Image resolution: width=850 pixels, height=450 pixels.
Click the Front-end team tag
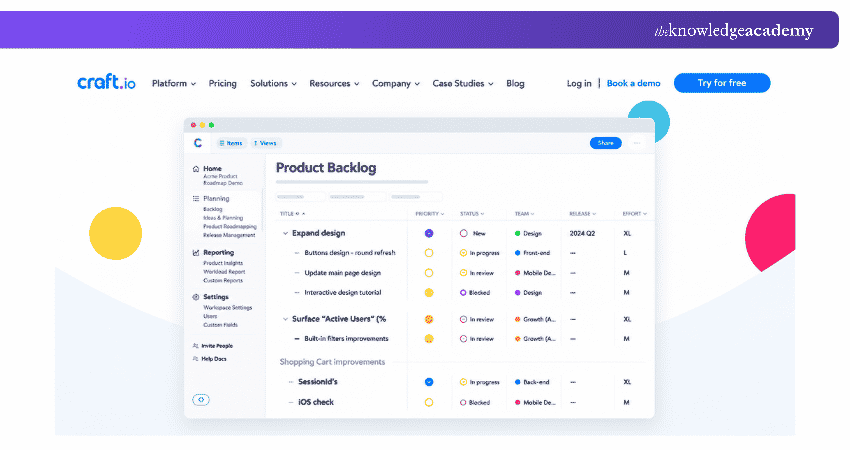(532, 253)
